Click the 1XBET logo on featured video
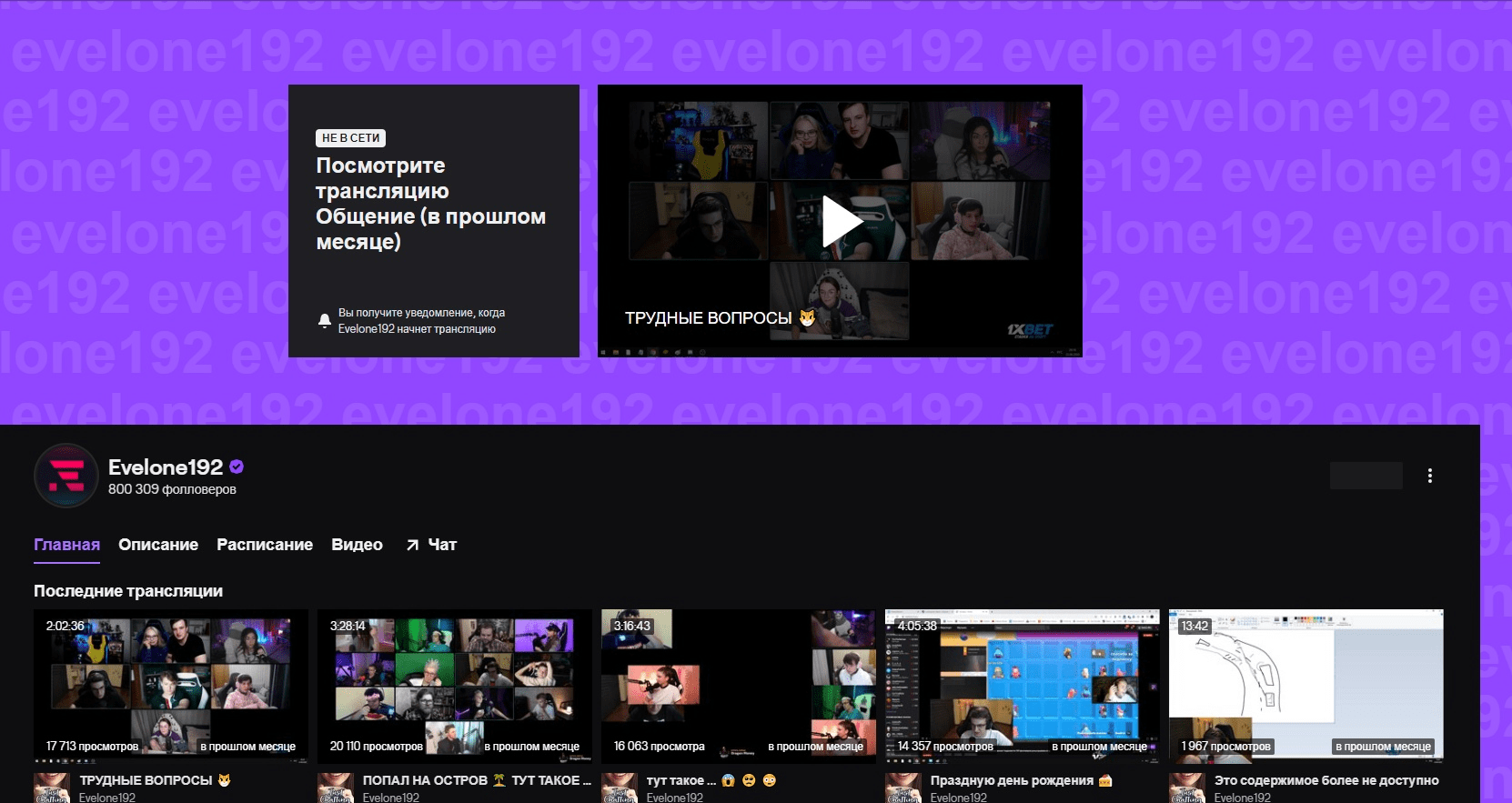The height and width of the screenshot is (803, 1512). [x=1030, y=330]
